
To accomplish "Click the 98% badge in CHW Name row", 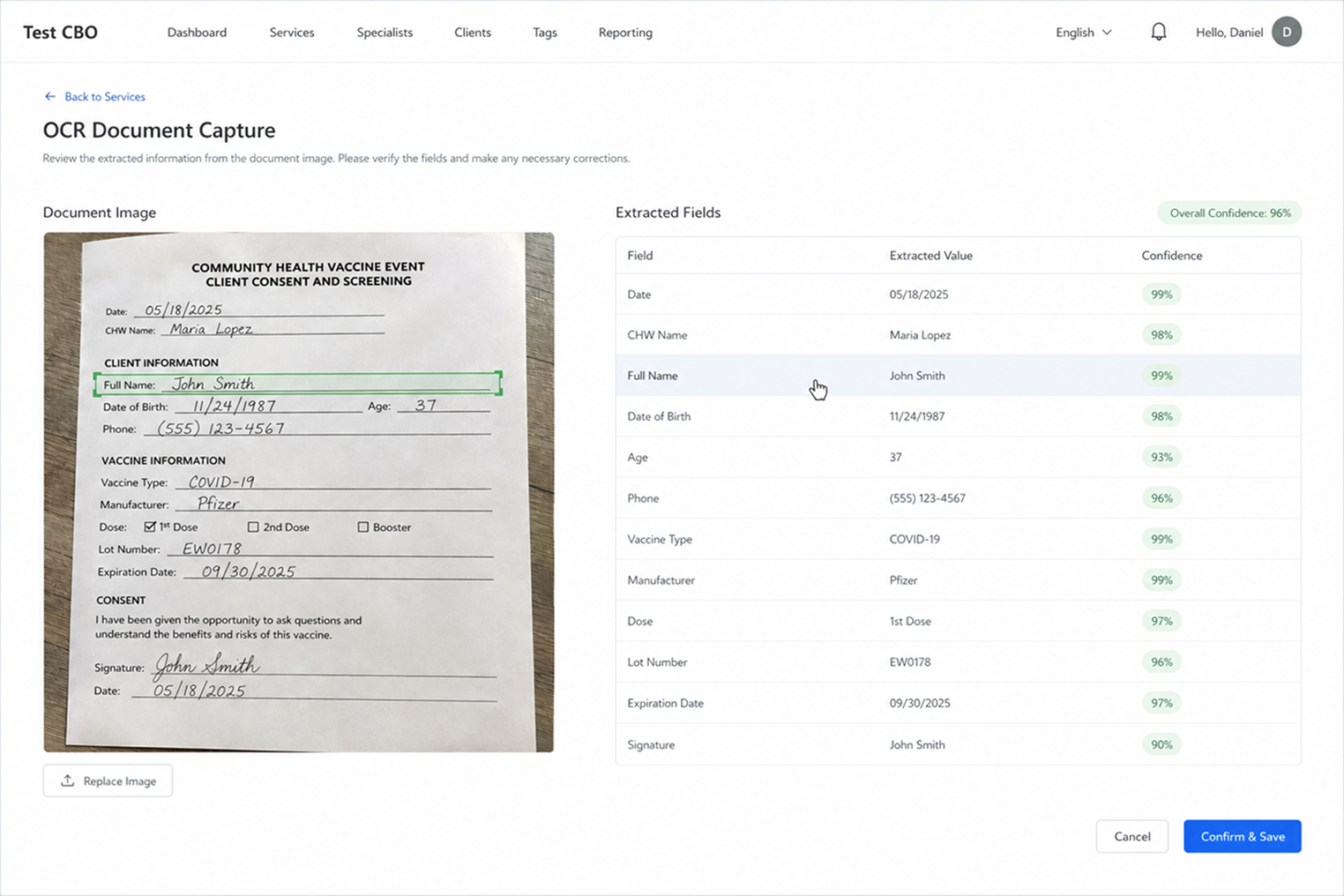I will (1161, 335).
